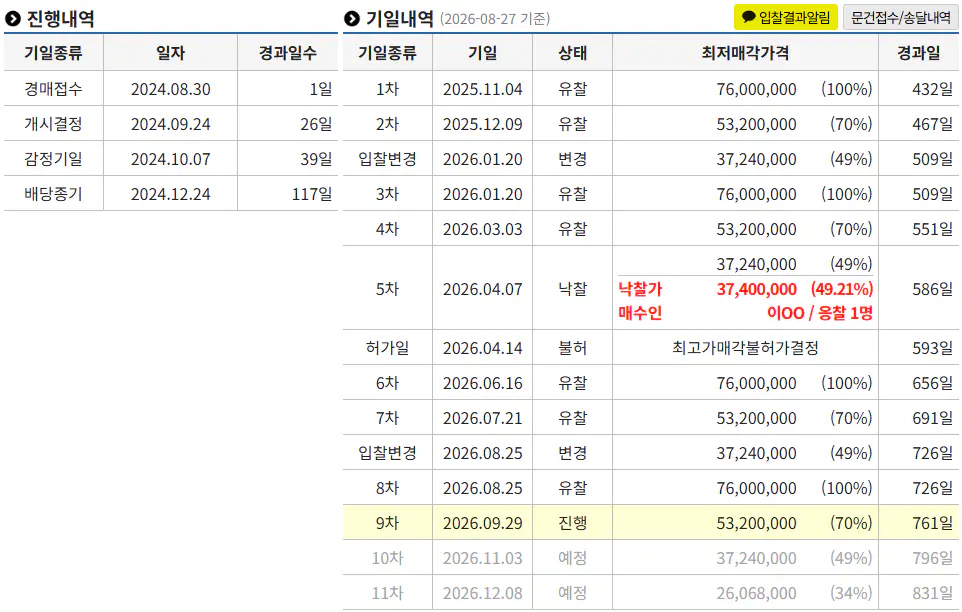
Task: Click the 감정기일 row label
Action: (x=53, y=159)
